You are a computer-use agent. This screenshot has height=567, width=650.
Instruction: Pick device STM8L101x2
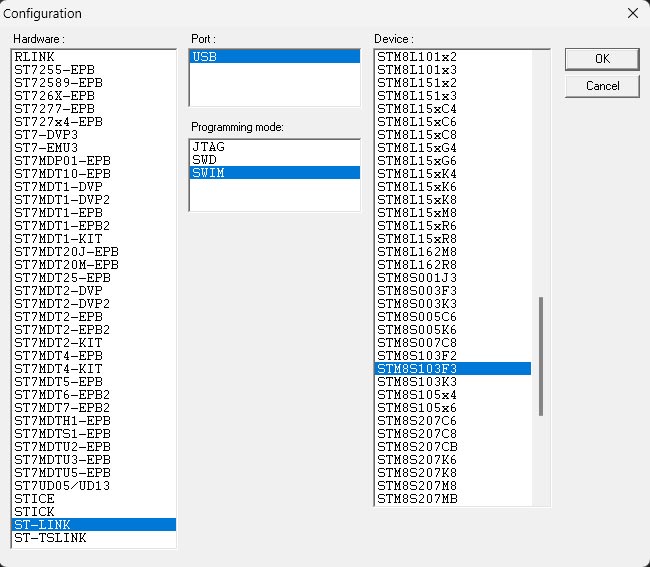click(x=453, y=56)
